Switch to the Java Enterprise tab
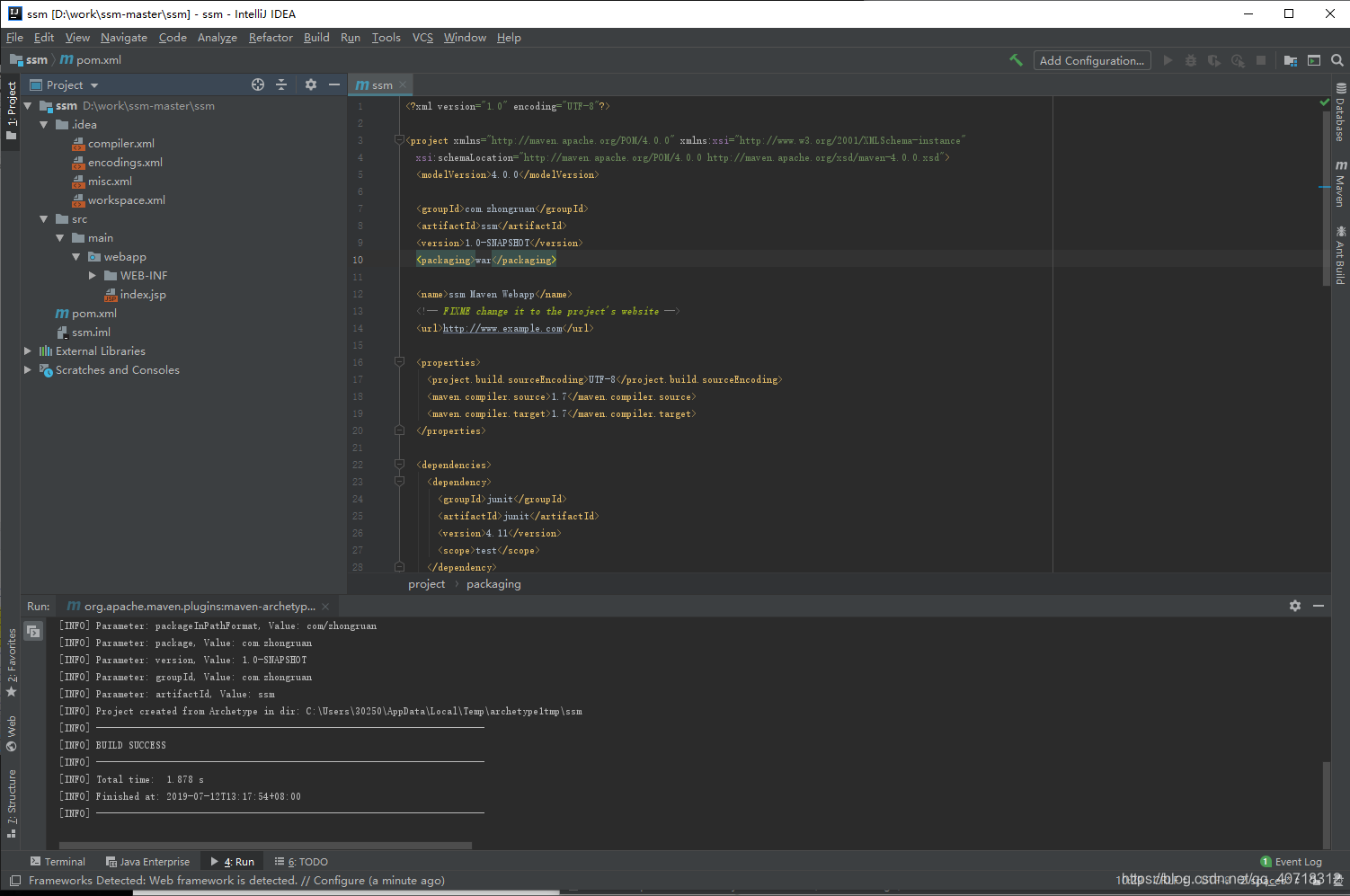Viewport: 1350px width, 896px height. [147, 862]
